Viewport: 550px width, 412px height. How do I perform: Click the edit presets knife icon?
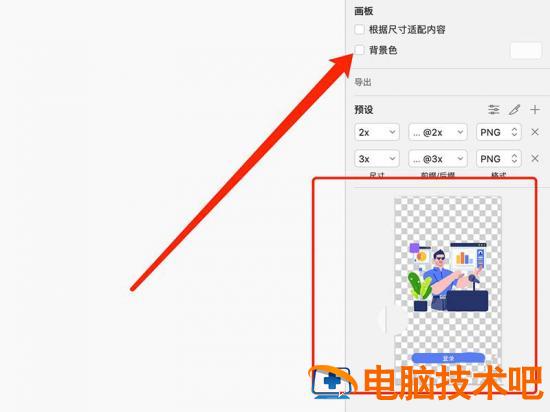[x=515, y=110]
